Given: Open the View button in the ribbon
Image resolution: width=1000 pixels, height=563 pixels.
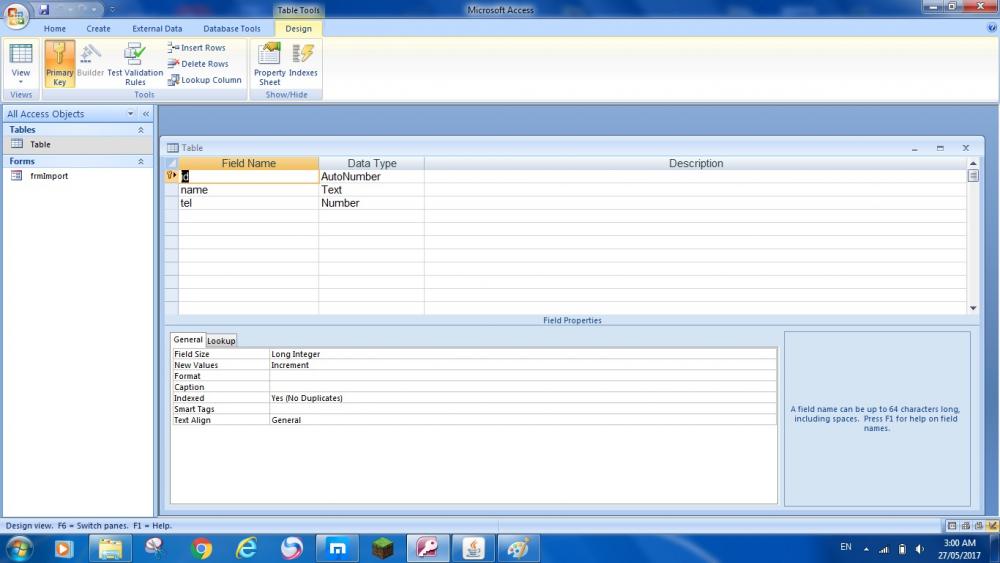Looking at the screenshot, I should pos(20,63).
